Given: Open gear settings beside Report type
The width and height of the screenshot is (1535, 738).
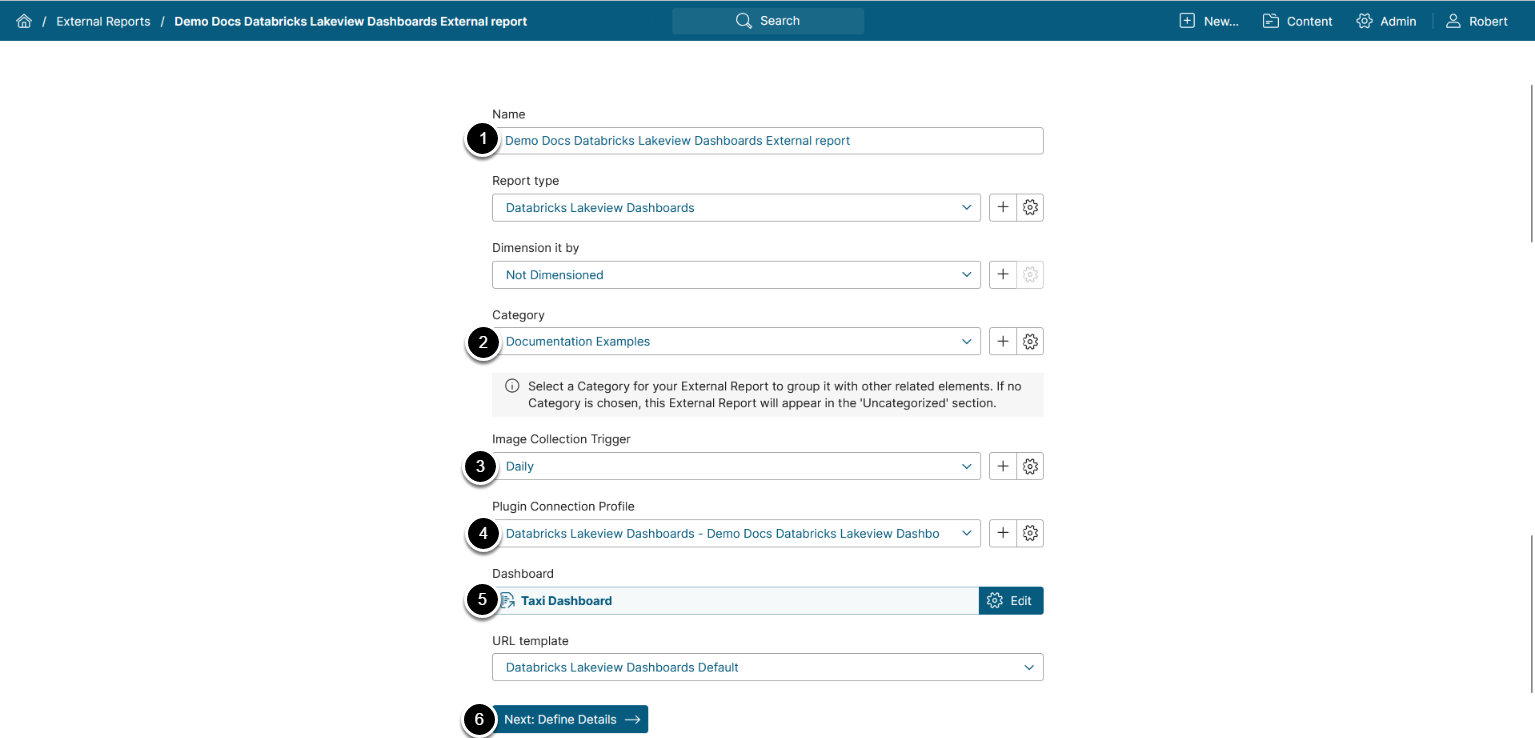Looking at the screenshot, I should tap(1031, 208).
